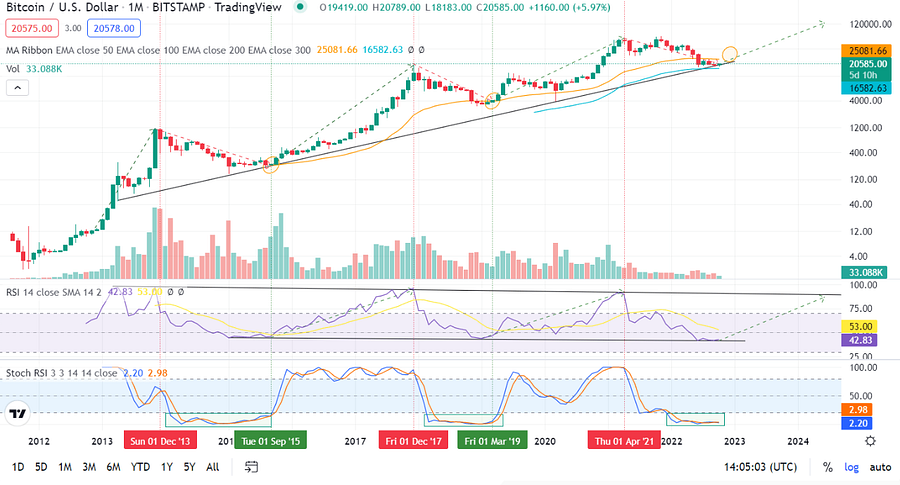900x485 pixels.
Task: Select the MA Ribbon indicator legend
Action: point(158,50)
